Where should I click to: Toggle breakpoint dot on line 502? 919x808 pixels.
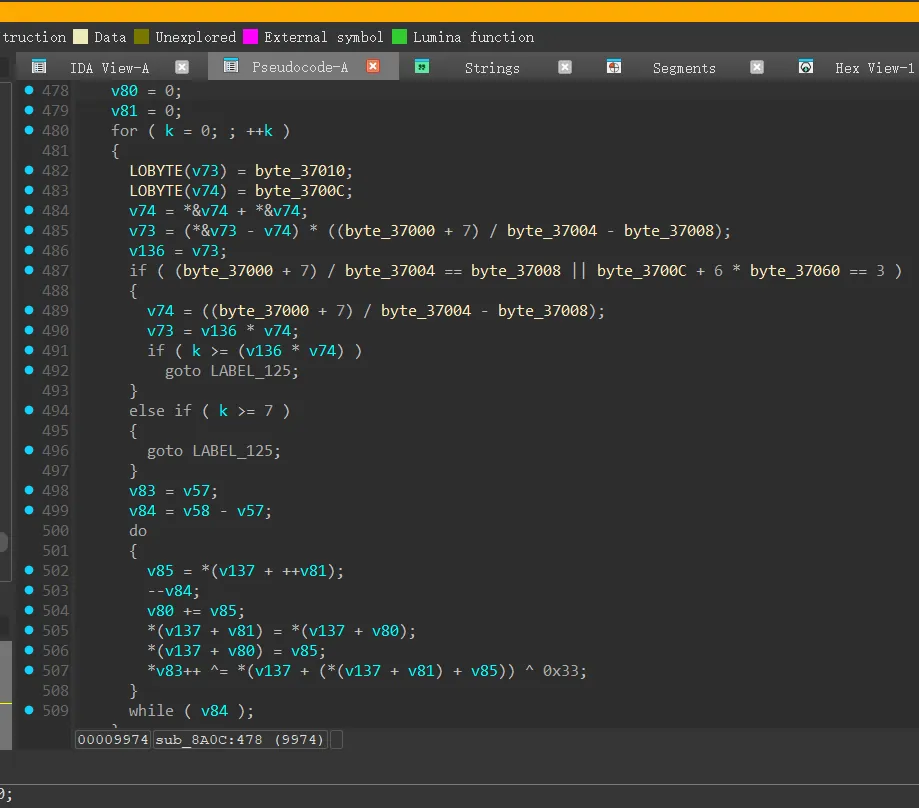(x=29, y=570)
